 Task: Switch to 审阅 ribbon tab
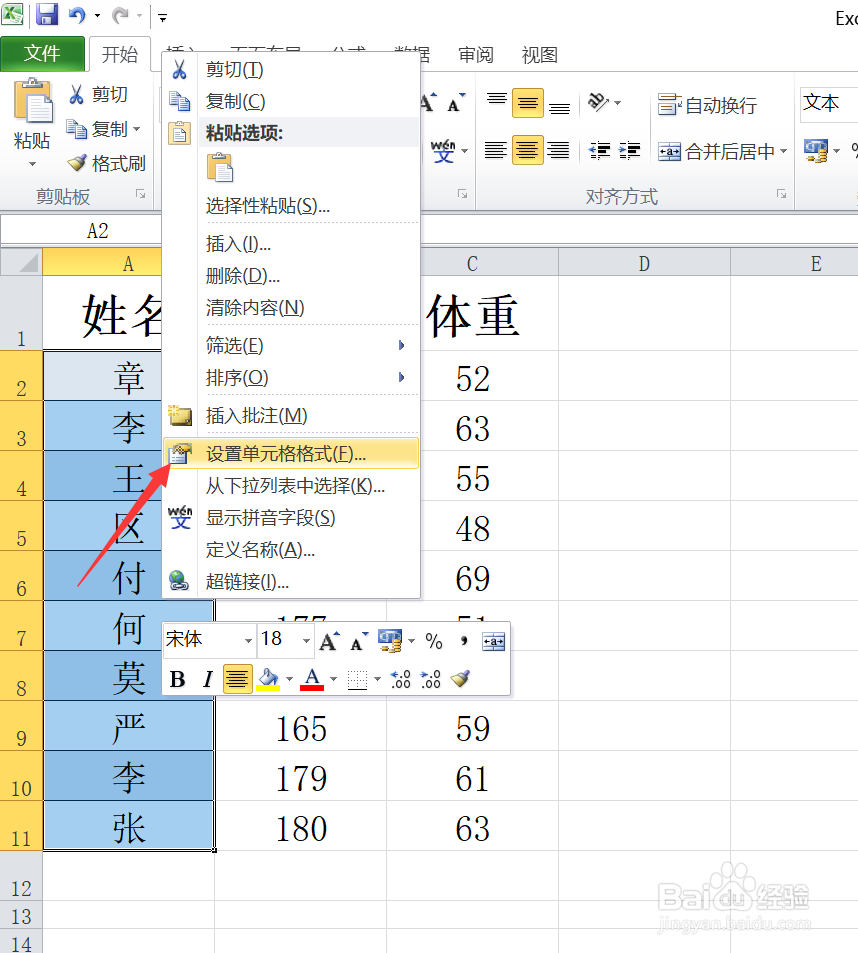pos(476,55)
